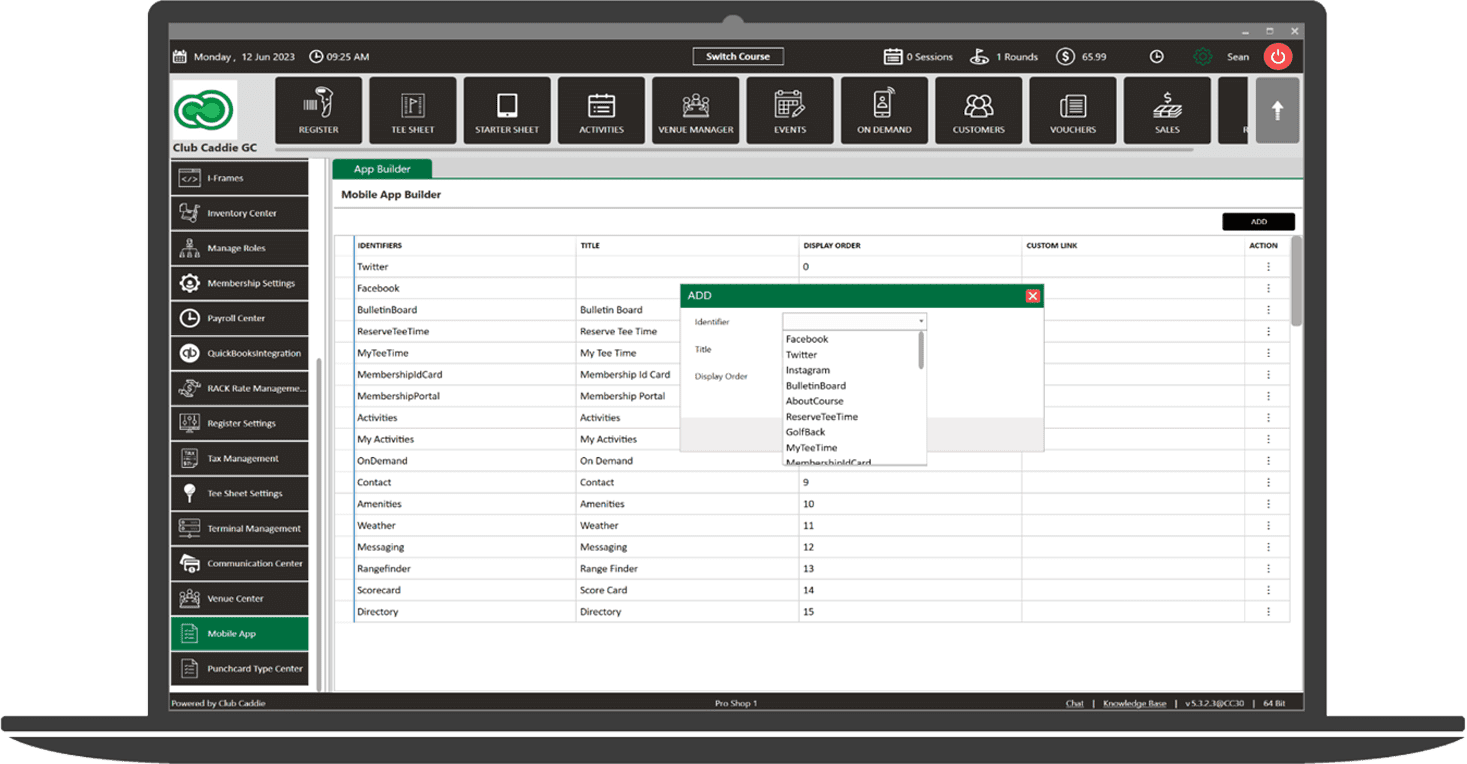
Task: Close the ADD dialog
Action: coord(1032,296)
